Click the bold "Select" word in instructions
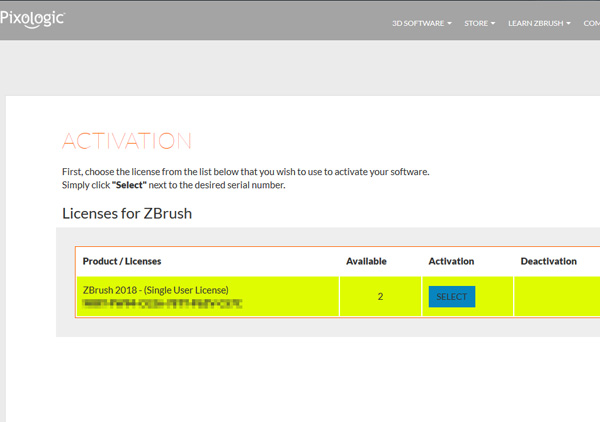The image size is (600, 422). tap(129, 185)
